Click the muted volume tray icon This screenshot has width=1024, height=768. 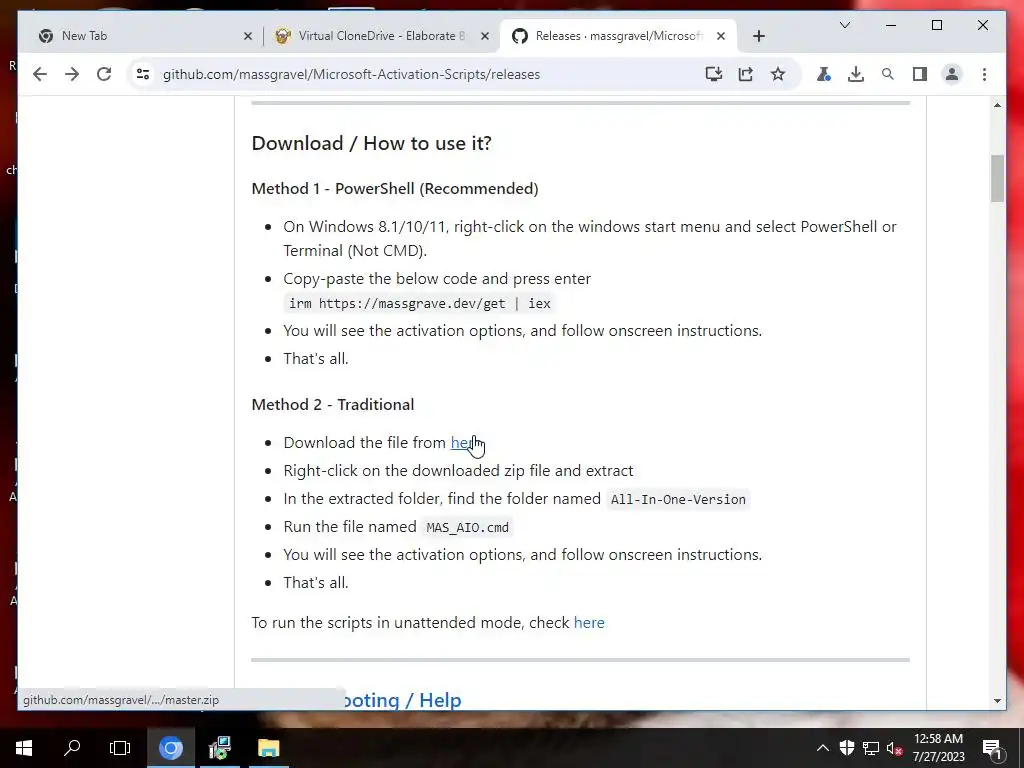click(x=894, y=748)
